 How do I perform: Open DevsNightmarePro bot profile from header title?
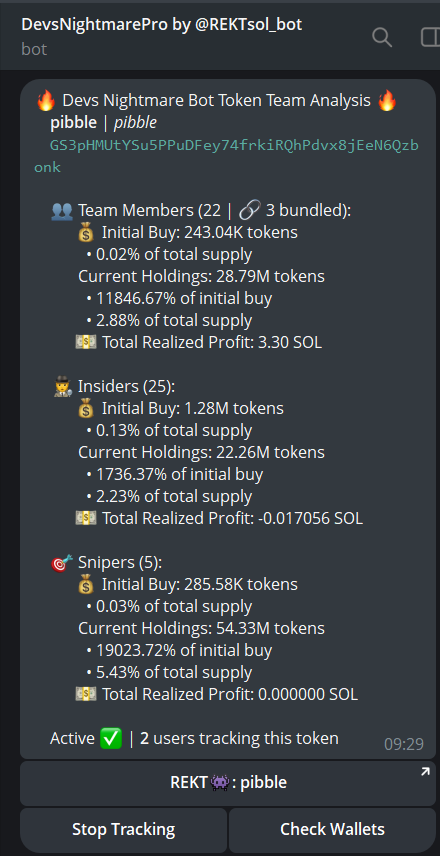(x=162, y=24)
